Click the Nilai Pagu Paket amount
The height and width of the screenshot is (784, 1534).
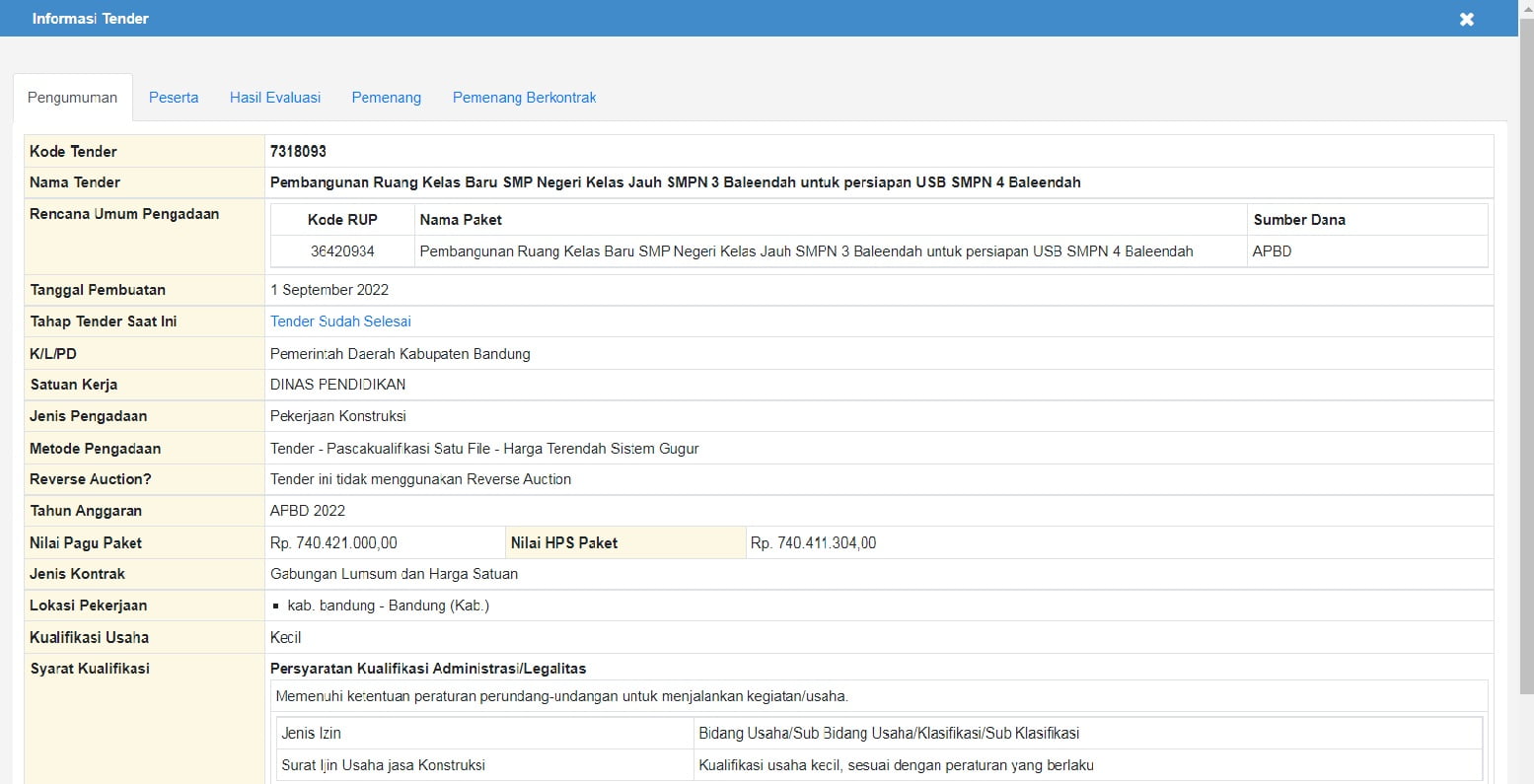[x=333, y=542]
